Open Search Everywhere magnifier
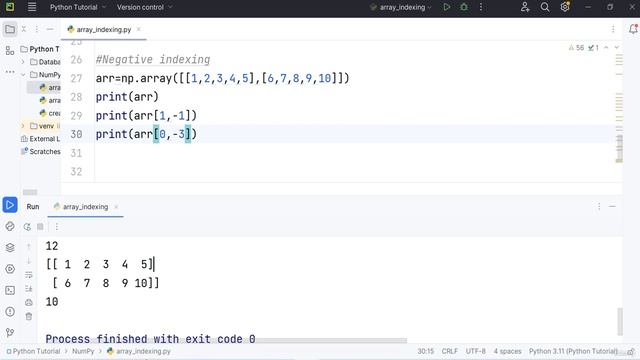The height and width of the screenshot is (360, 640). pyautogui.click(x=545, y=7)
